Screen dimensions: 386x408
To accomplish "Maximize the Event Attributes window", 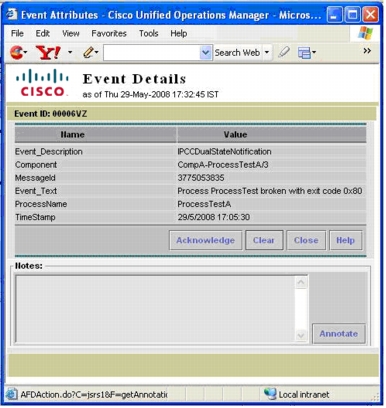I will tap(352, 15).
